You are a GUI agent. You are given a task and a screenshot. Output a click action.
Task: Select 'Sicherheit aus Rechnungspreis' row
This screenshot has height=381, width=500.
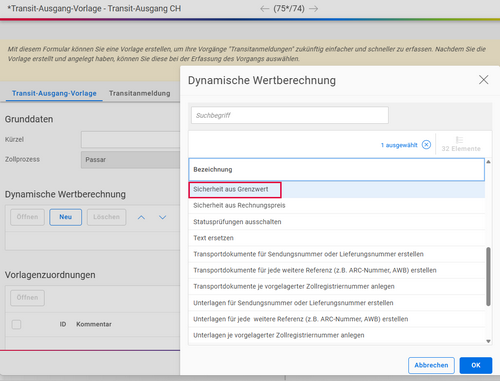coord(337,205)
